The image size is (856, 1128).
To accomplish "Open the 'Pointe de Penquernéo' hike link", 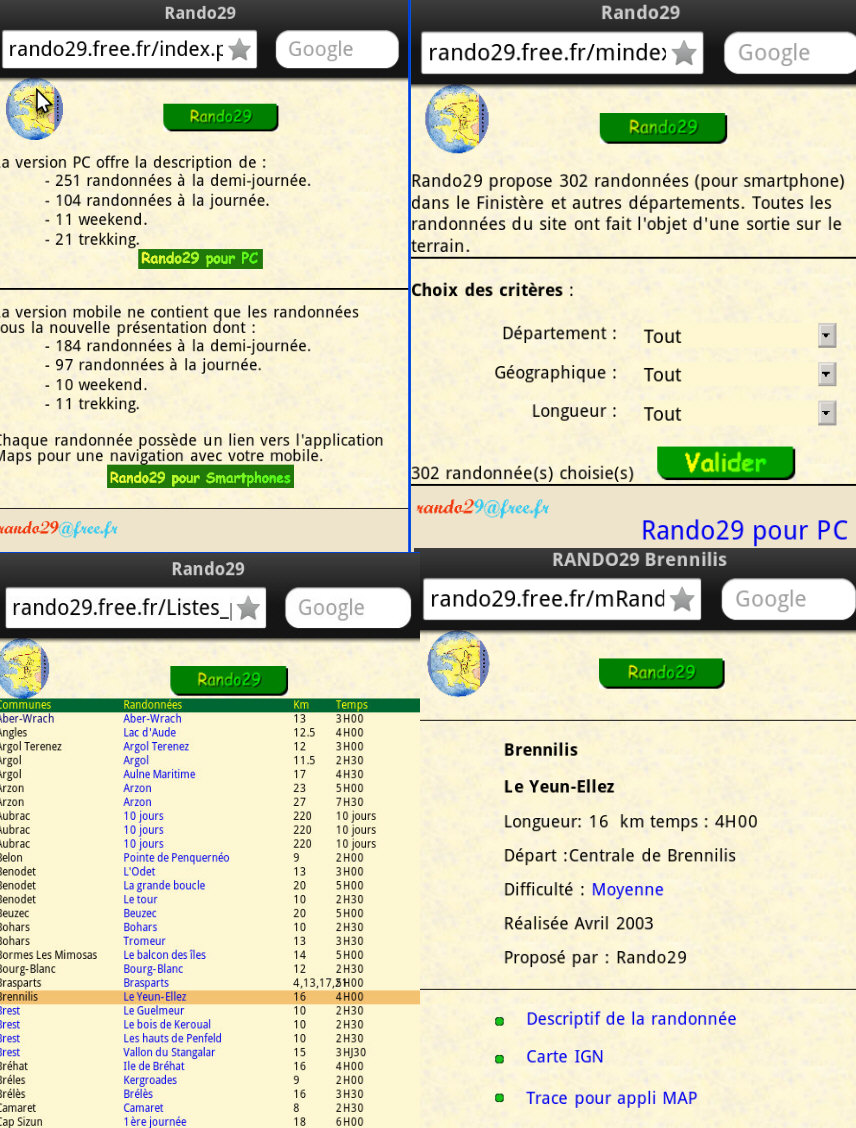I will (176, 858).
